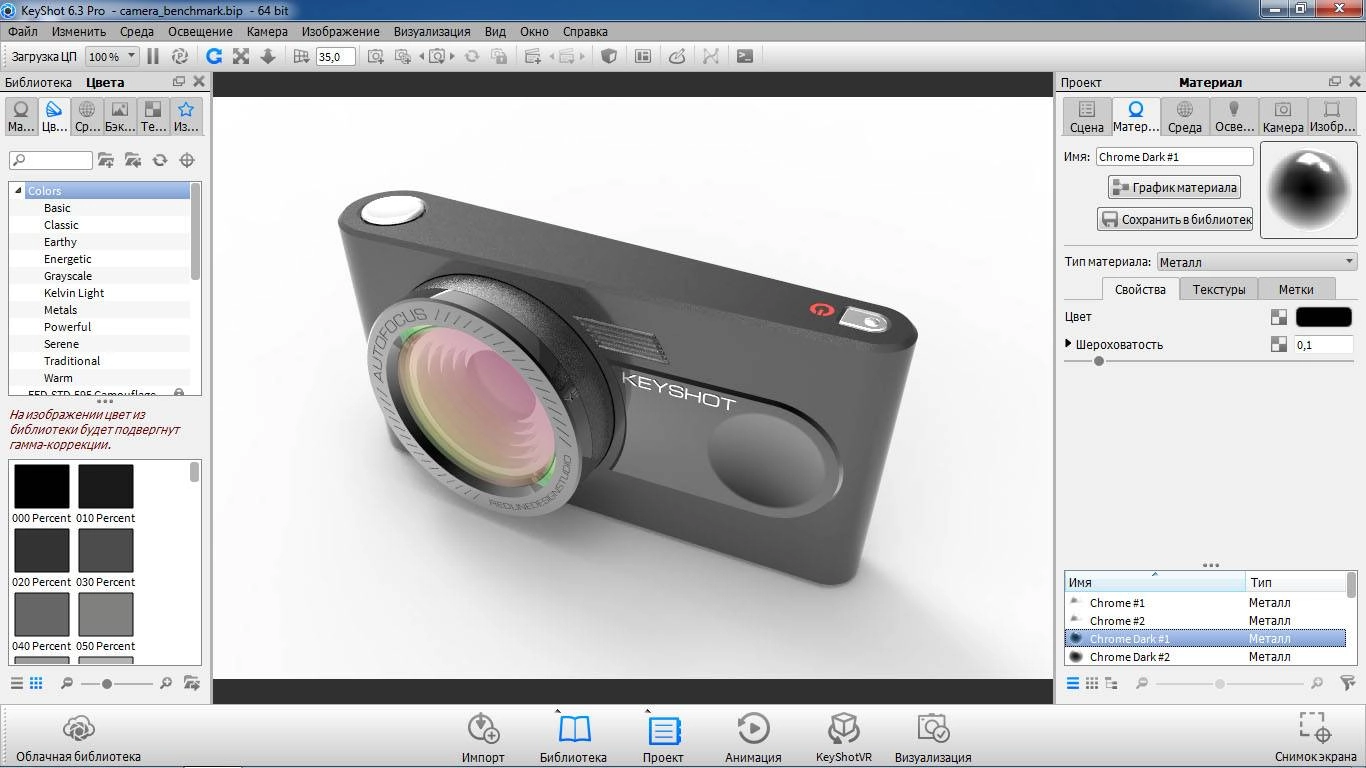Open the Файл menu

pyautogui.click(x=22, y=31)
